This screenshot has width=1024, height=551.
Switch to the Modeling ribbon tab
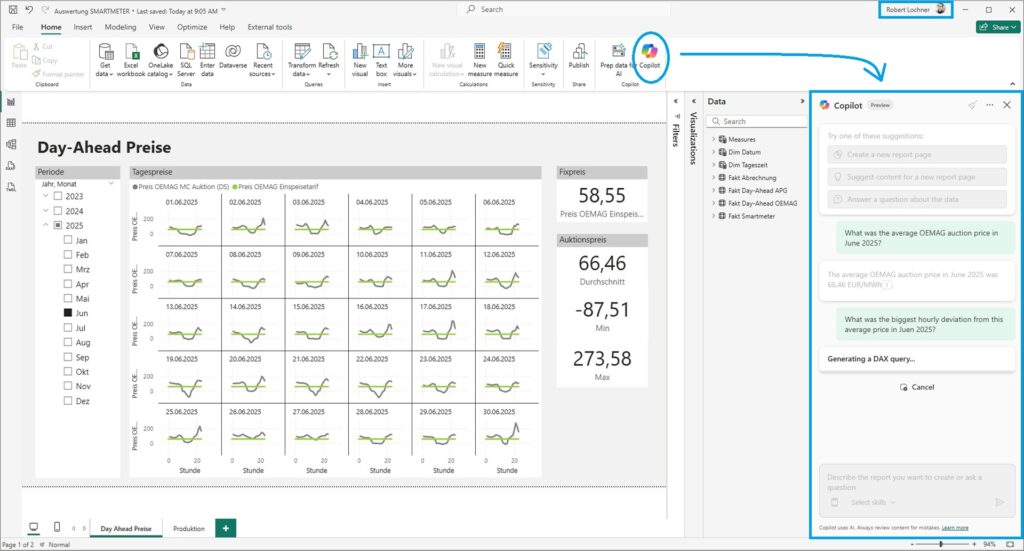tap(121, 27)
